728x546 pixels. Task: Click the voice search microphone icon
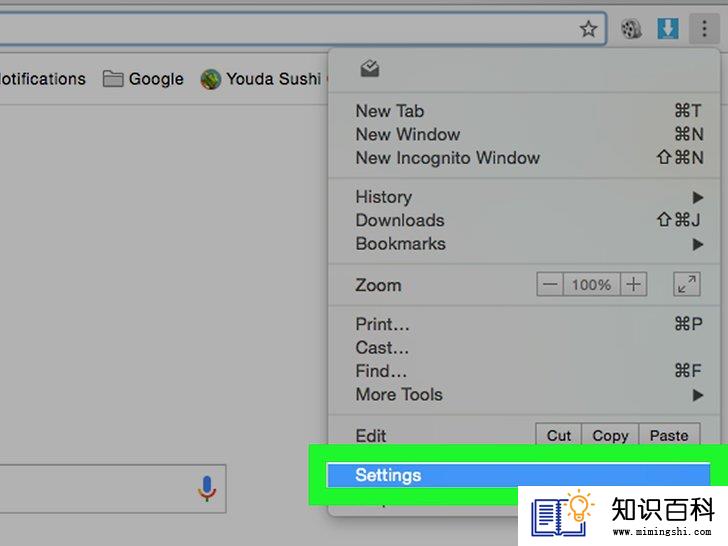click(x=207, y=488)
